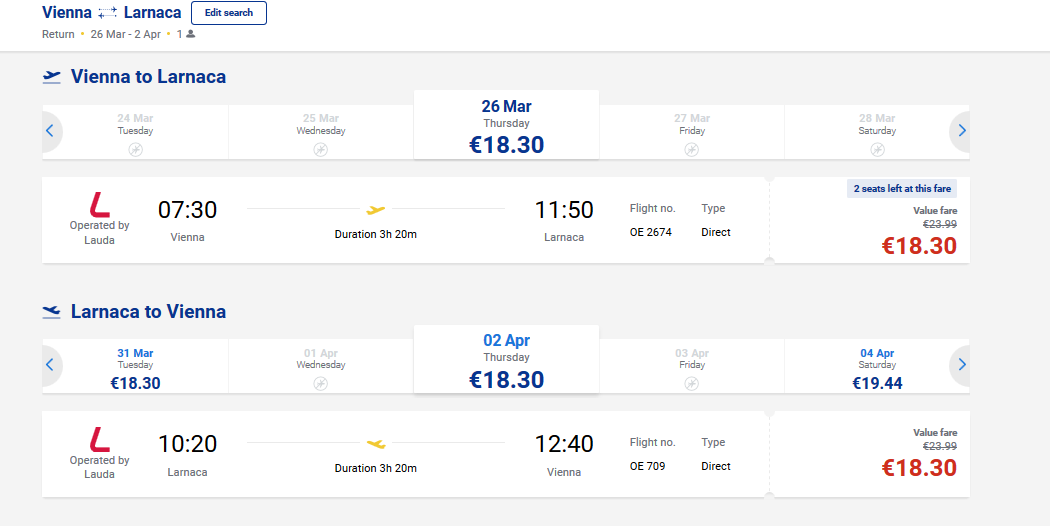Click the passenger icon next to count 1
This screenshot has width=1050, height=526.
click(191, 34)
